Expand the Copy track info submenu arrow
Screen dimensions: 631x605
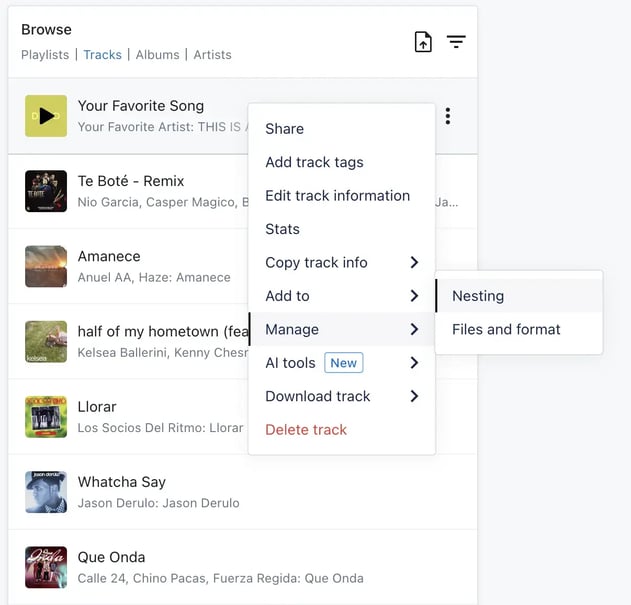414,263
